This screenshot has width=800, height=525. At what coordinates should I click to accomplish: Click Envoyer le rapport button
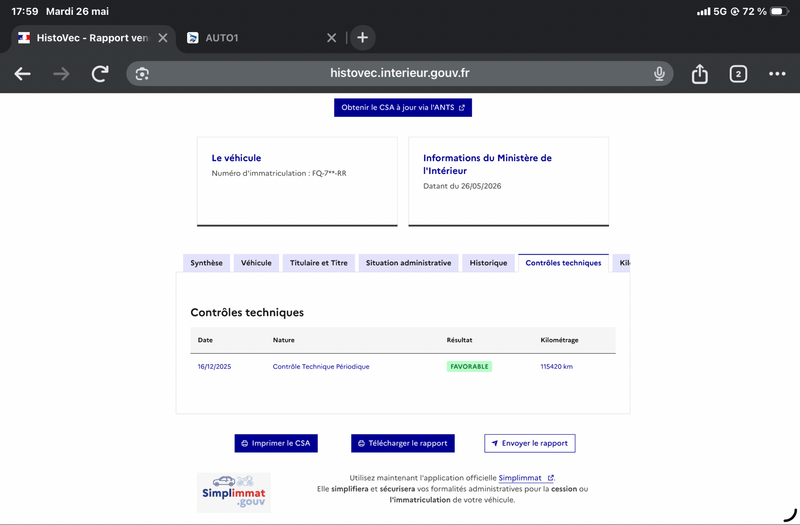pos(530,443)
